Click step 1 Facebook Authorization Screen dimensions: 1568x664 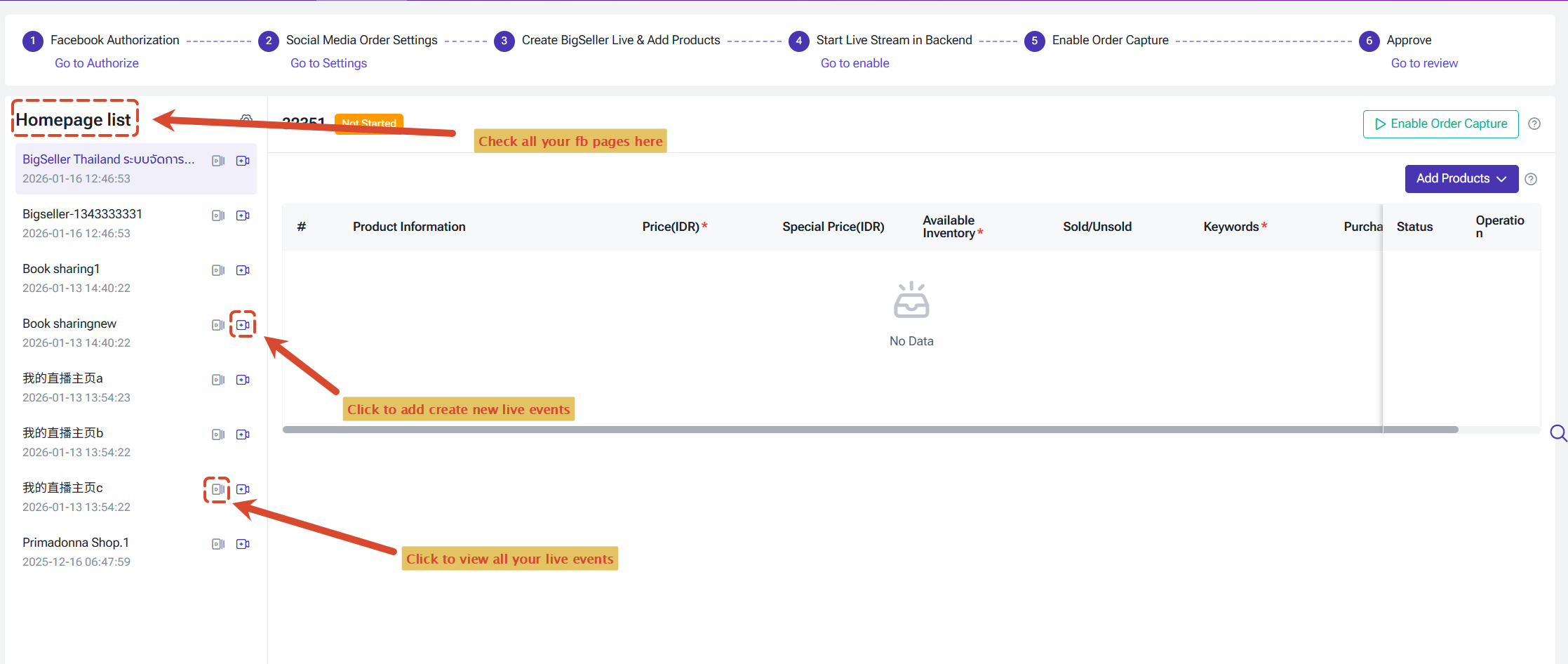(101, 41)
